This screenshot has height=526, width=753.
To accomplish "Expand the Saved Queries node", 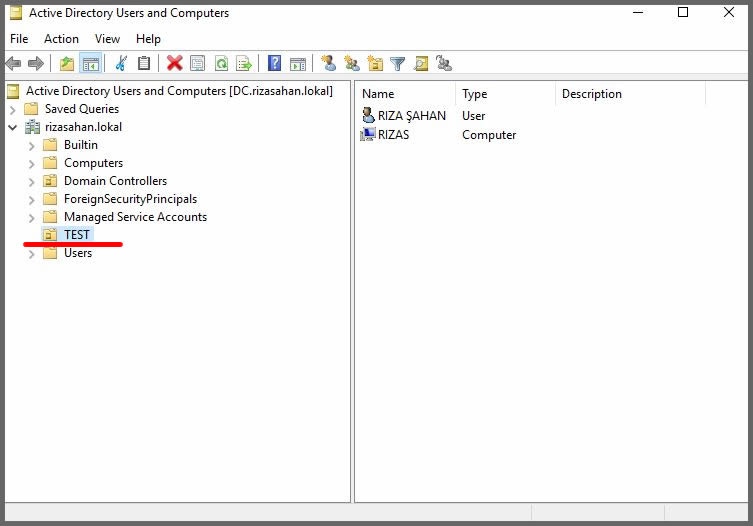I will (13, 110).
